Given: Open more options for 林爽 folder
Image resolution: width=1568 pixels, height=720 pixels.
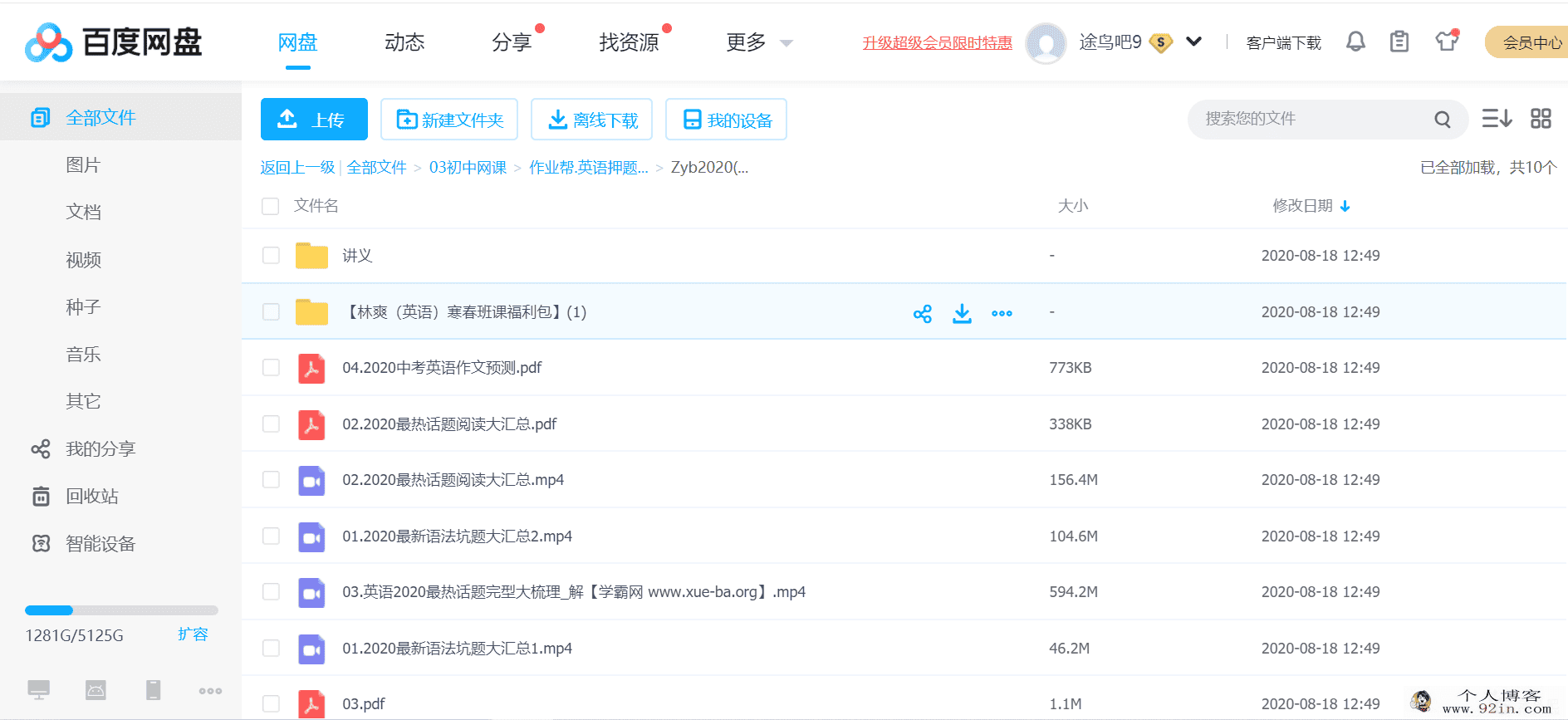Looking at the screenshot, I should [1002, 313].
